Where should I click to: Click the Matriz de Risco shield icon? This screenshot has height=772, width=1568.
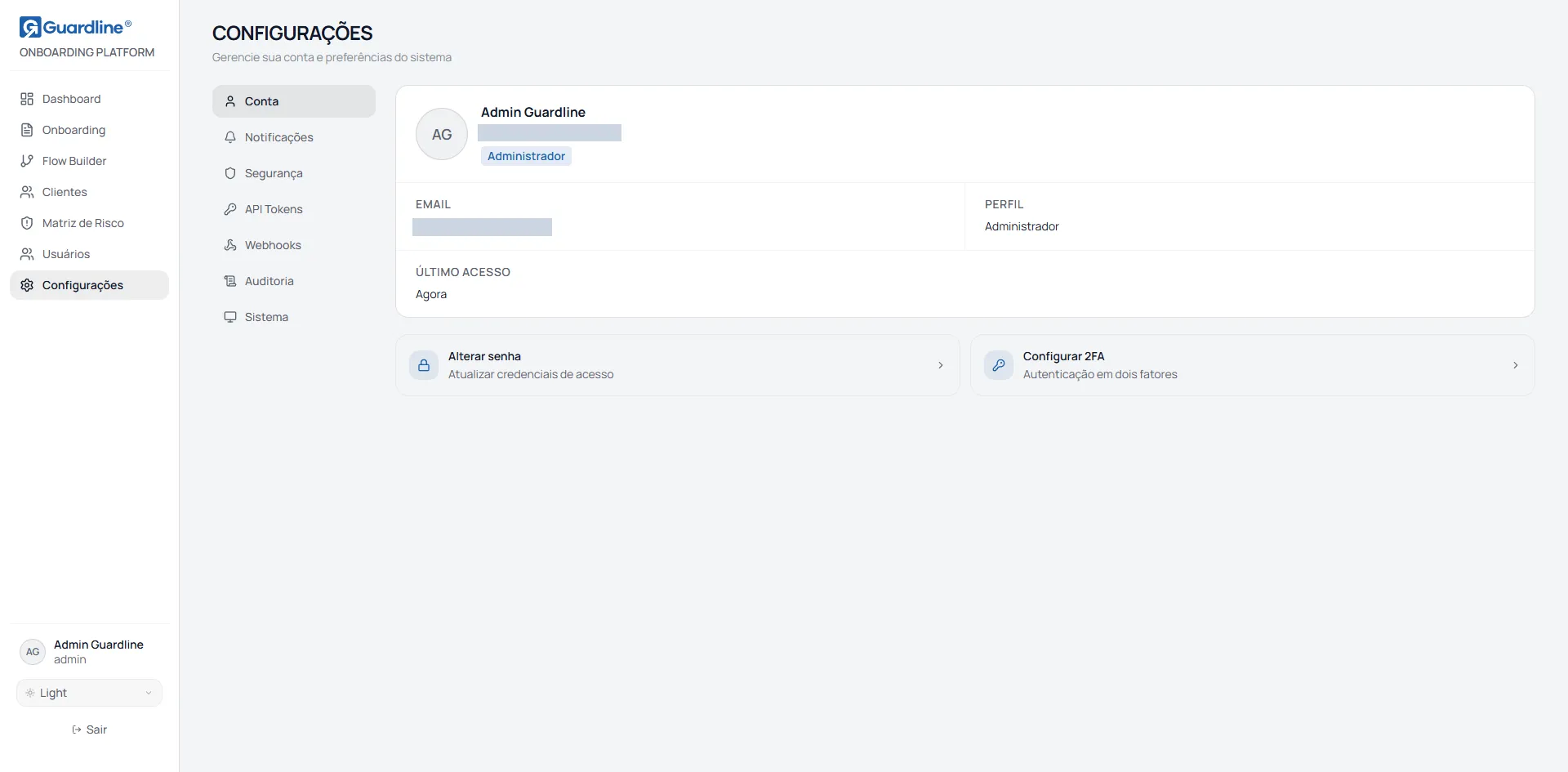coord(27,223)
